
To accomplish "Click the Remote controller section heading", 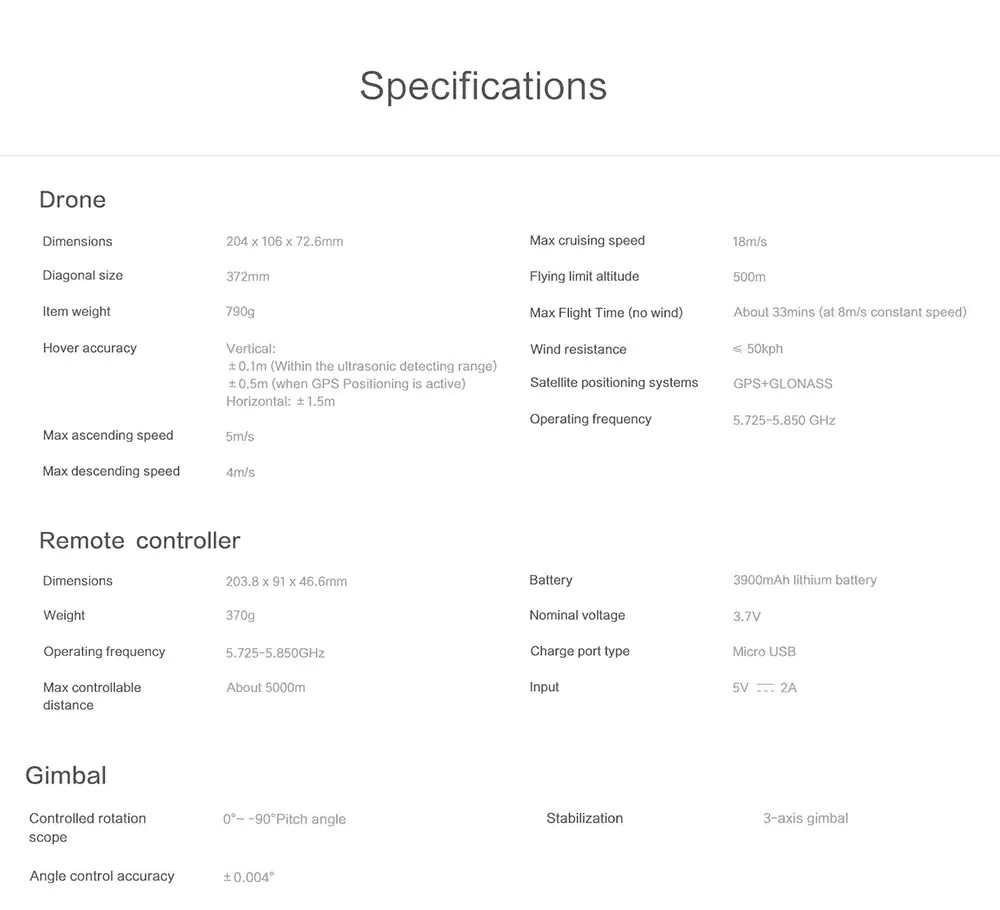I will coord(139,541).
